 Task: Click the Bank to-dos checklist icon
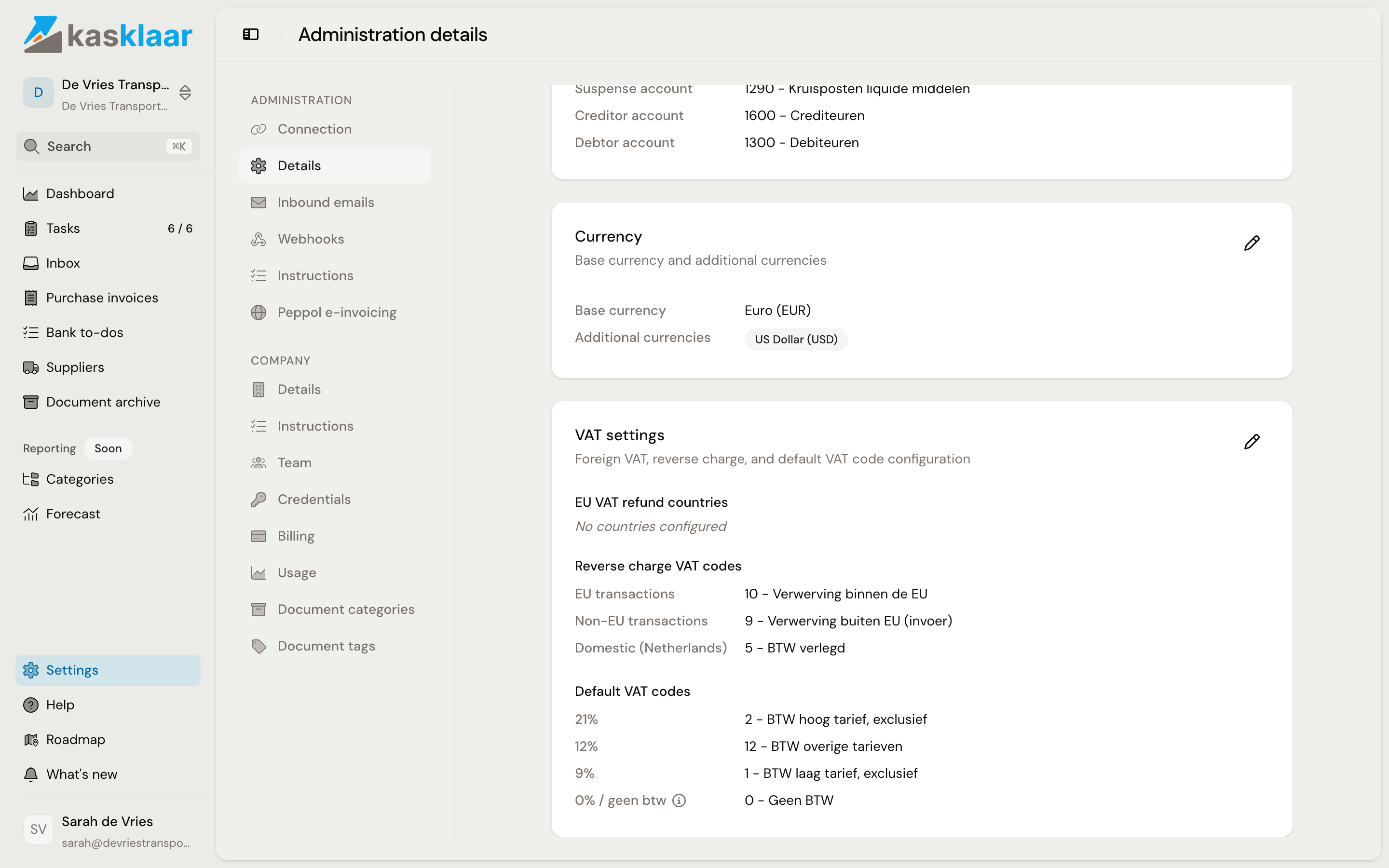[30, 333]
